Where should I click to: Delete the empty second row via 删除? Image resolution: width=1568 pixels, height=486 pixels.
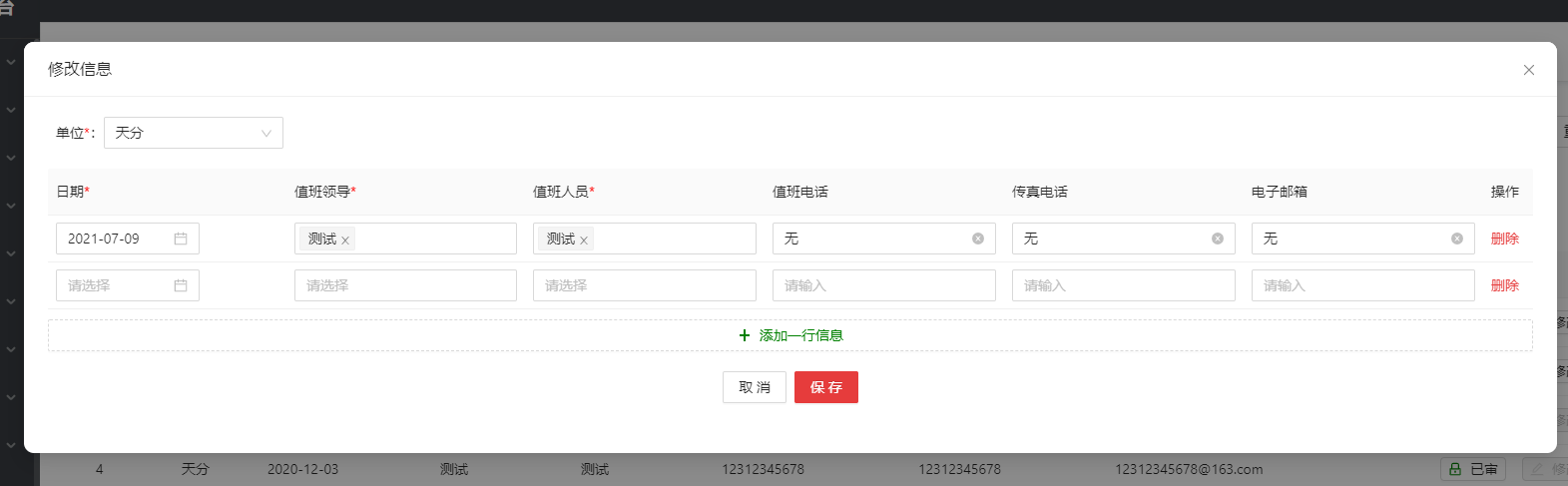coord(1505,285)
